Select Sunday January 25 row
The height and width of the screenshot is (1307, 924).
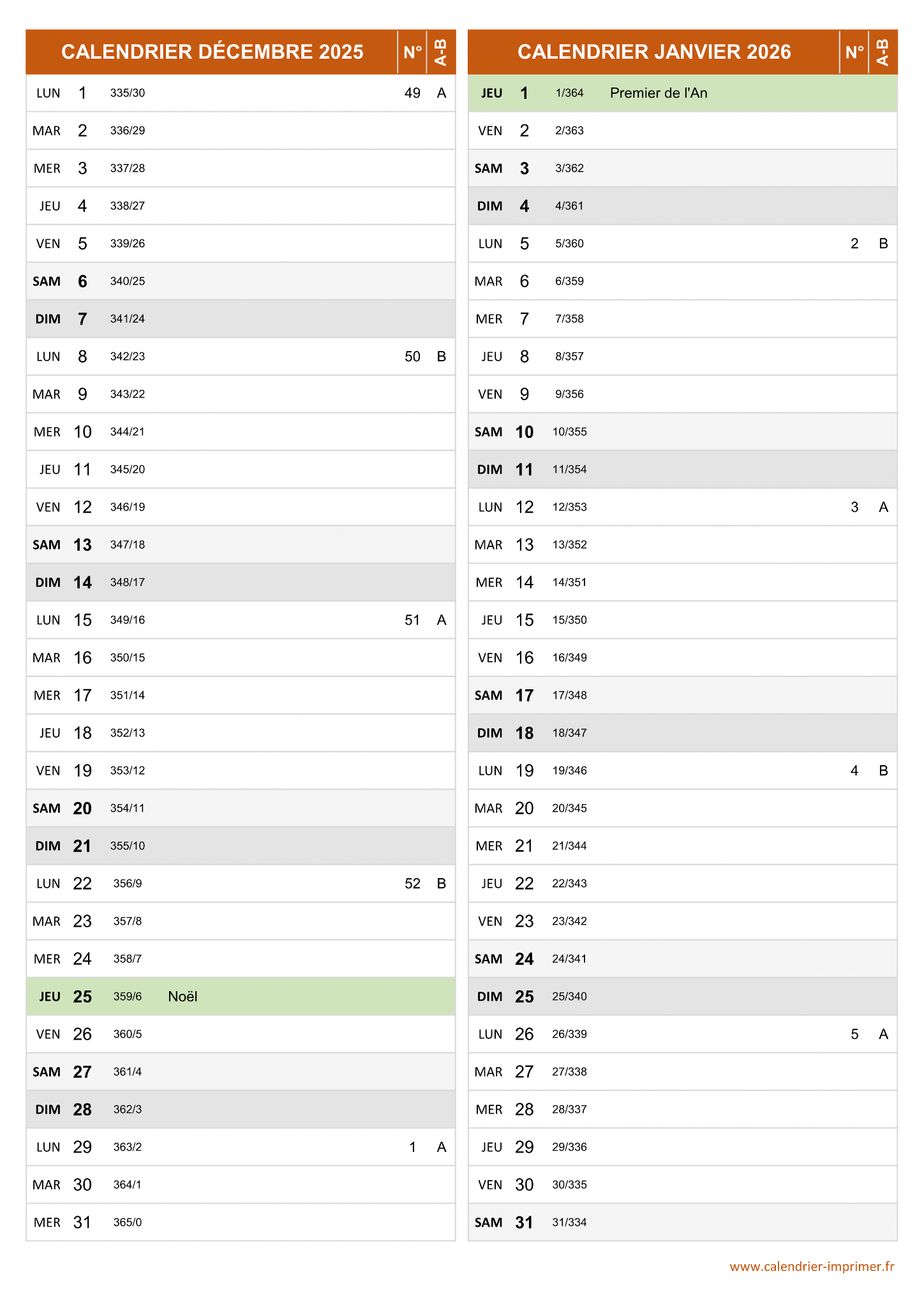pyautogui.click(x=683, y=996)
